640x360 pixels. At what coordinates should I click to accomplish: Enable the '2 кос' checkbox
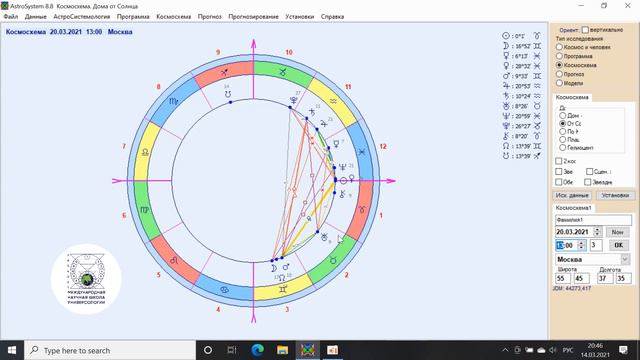click(559, 161)
